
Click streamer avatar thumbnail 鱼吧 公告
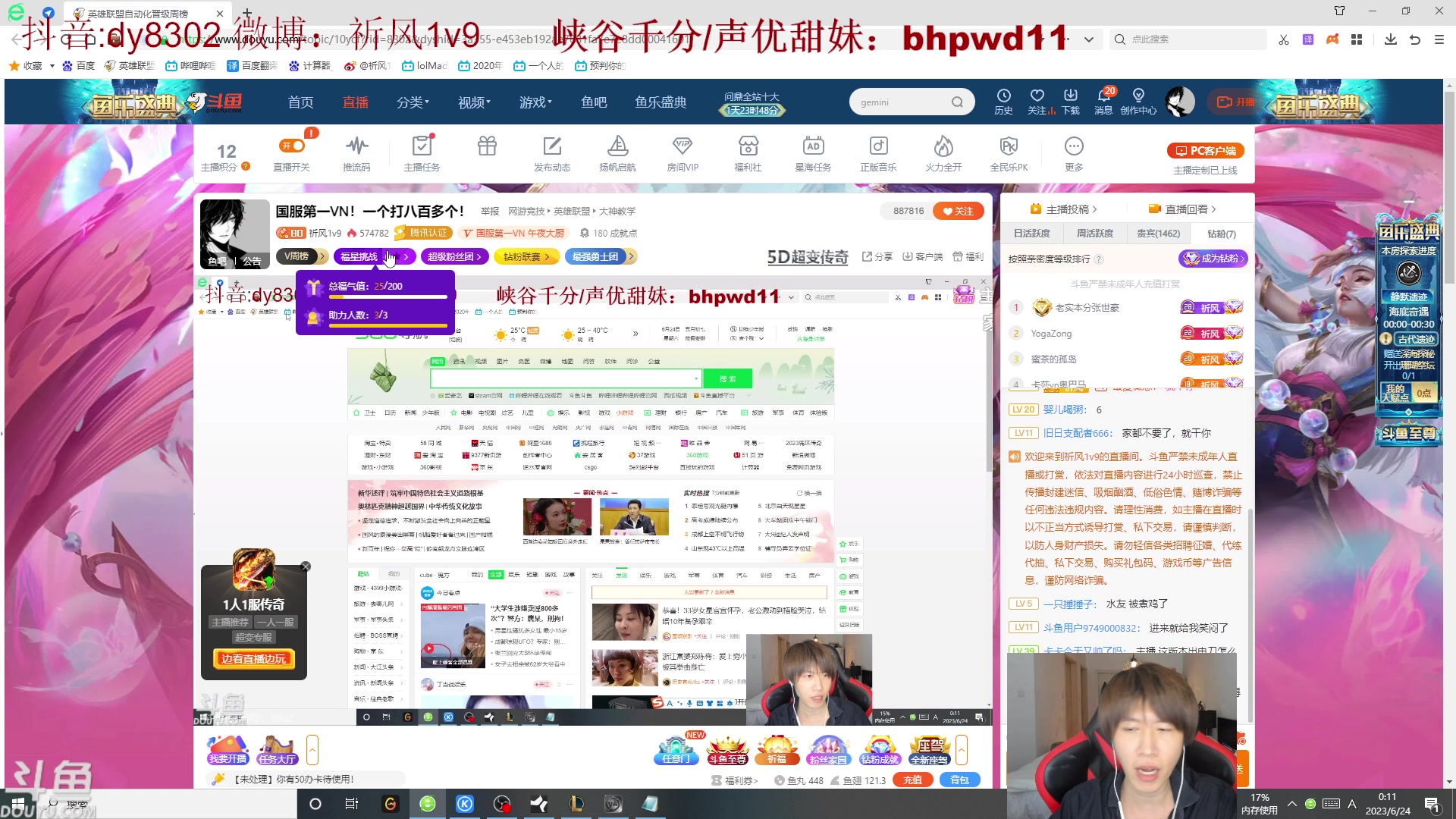pos(234,234)
